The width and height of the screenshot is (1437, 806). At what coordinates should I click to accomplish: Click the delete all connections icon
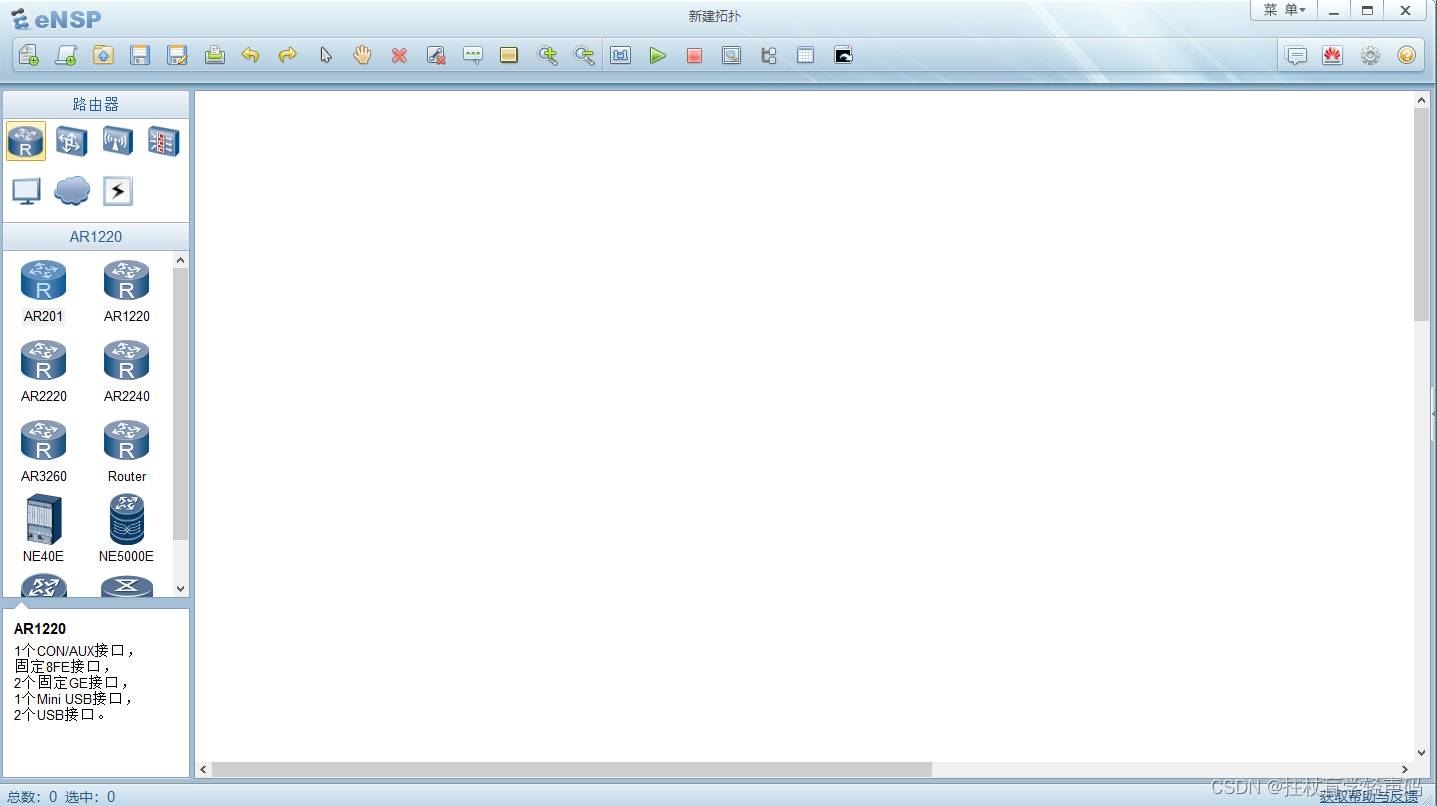pyautogui.click(x=436, y=55)
